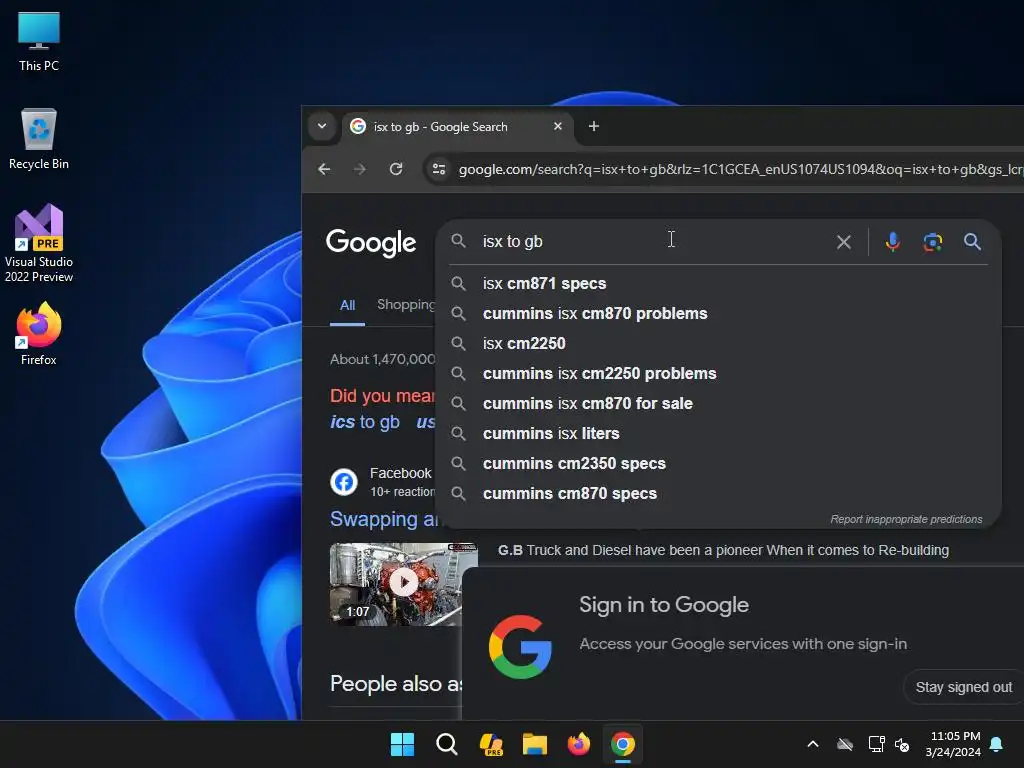Go forward in Chrome navigation
1024x768 pixels.
pos(360,169)
